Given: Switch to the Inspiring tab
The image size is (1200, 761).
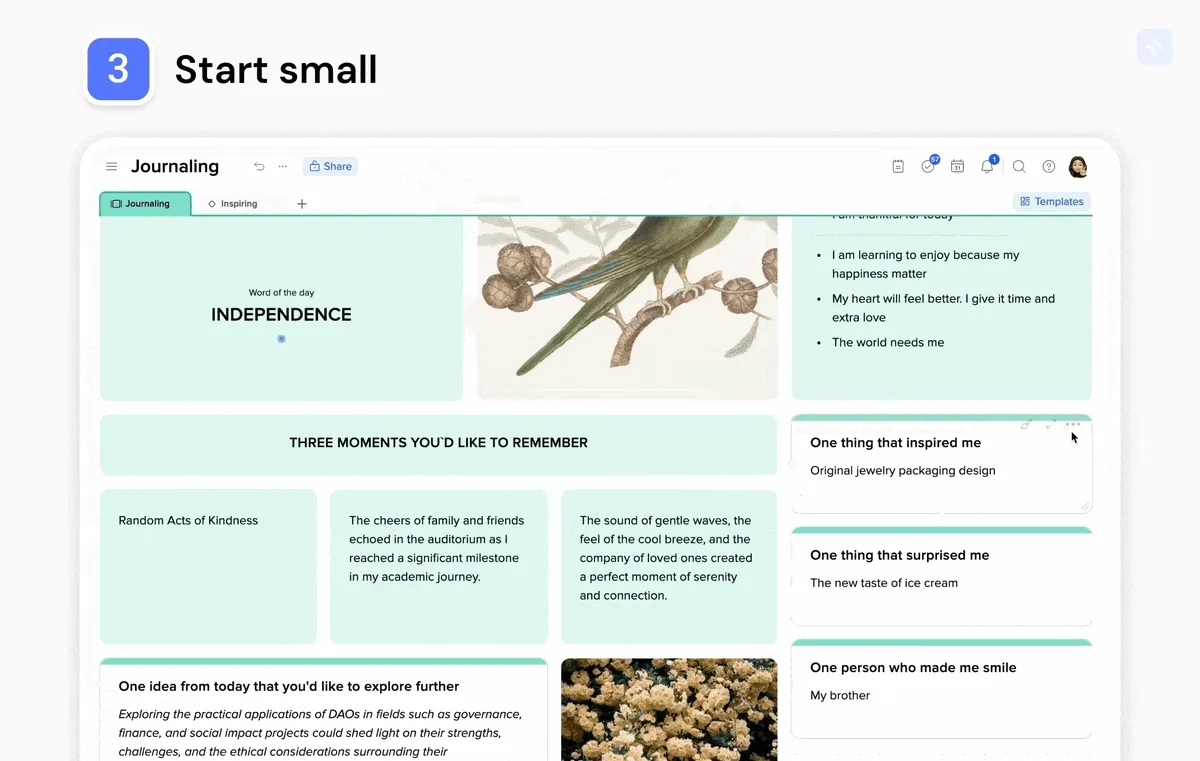Looking at the screenshot, I should point(232,204).
